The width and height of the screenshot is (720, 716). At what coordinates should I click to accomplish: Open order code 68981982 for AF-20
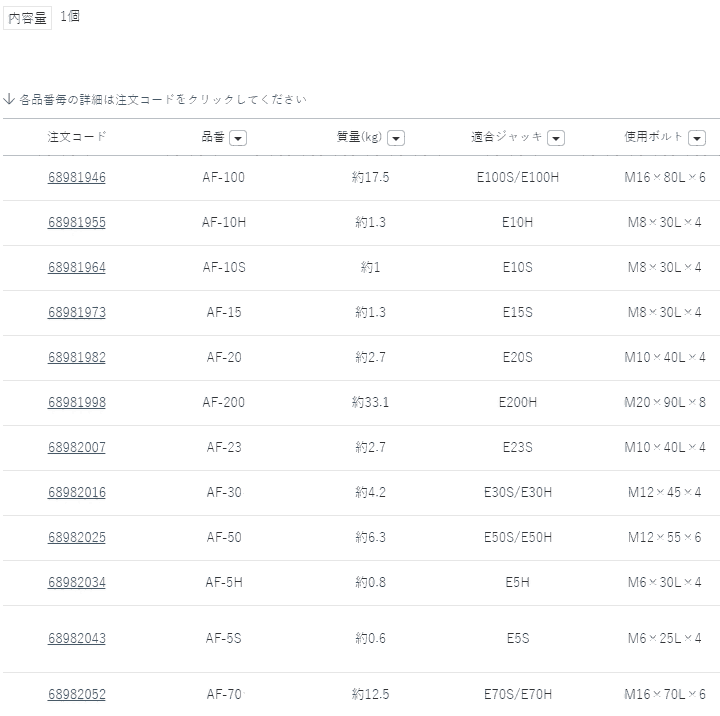click(76, 357)
